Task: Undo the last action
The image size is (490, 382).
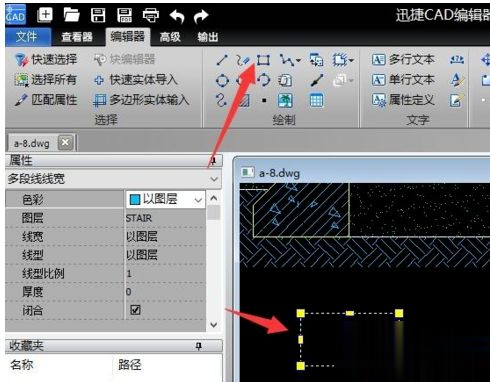Action: [177, 16]
